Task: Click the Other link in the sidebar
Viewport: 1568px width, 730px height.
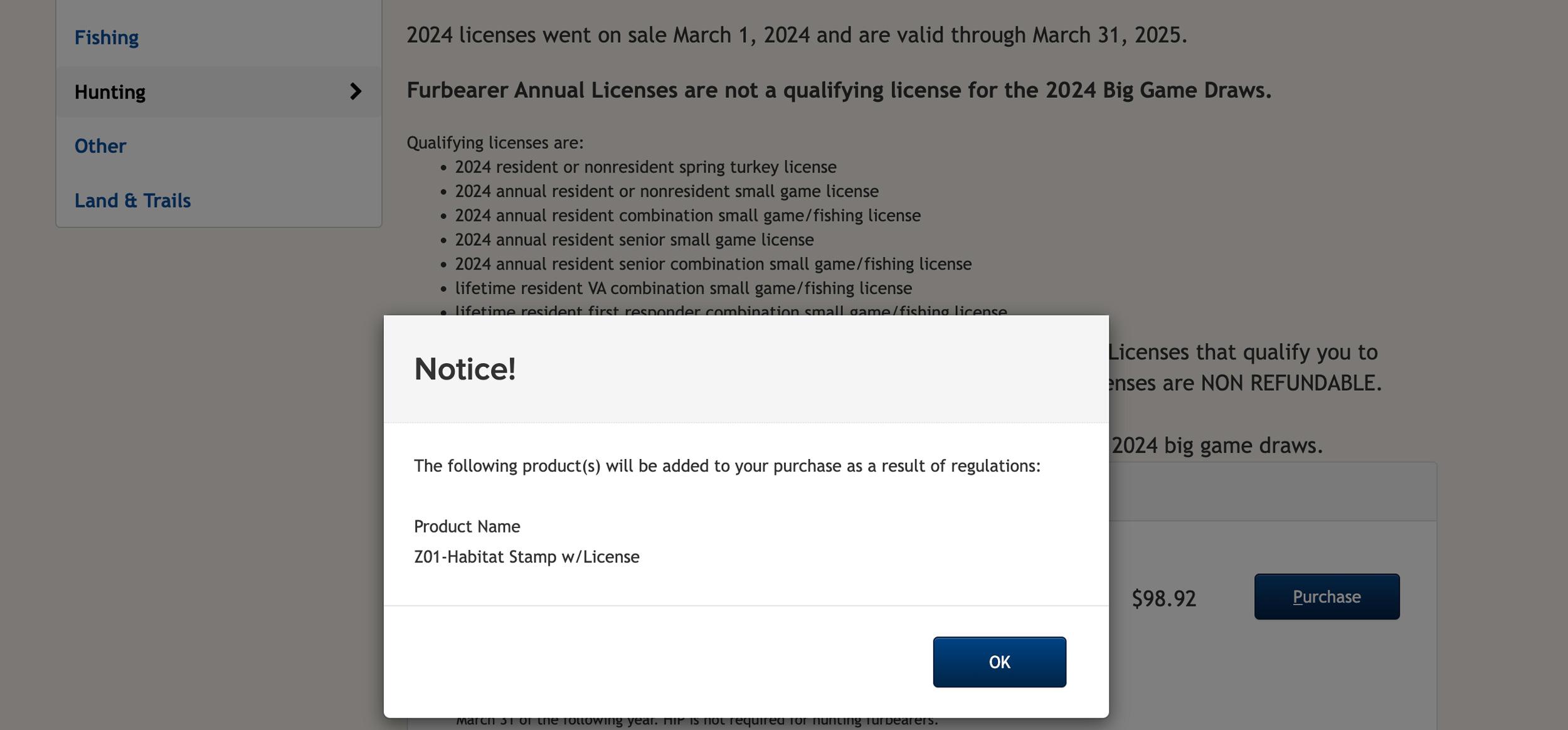Action: 99,145
